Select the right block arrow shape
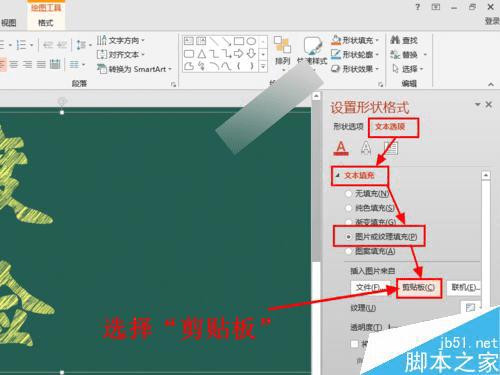 tap(239, 53)
